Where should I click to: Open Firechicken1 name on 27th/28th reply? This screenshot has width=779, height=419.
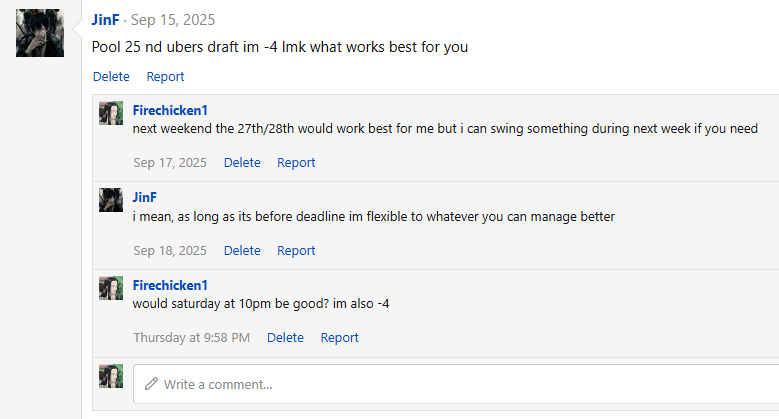[170, 110]
